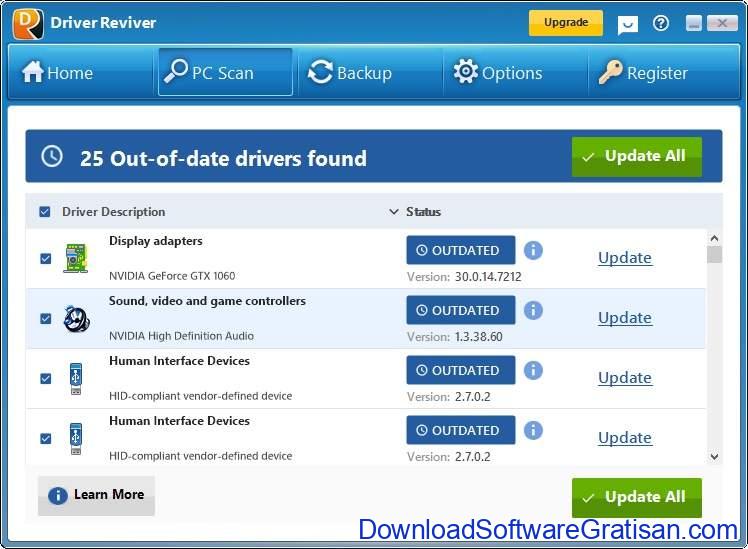
Task: Click the driver list scrollbar thumb
Action: (714, 254)
